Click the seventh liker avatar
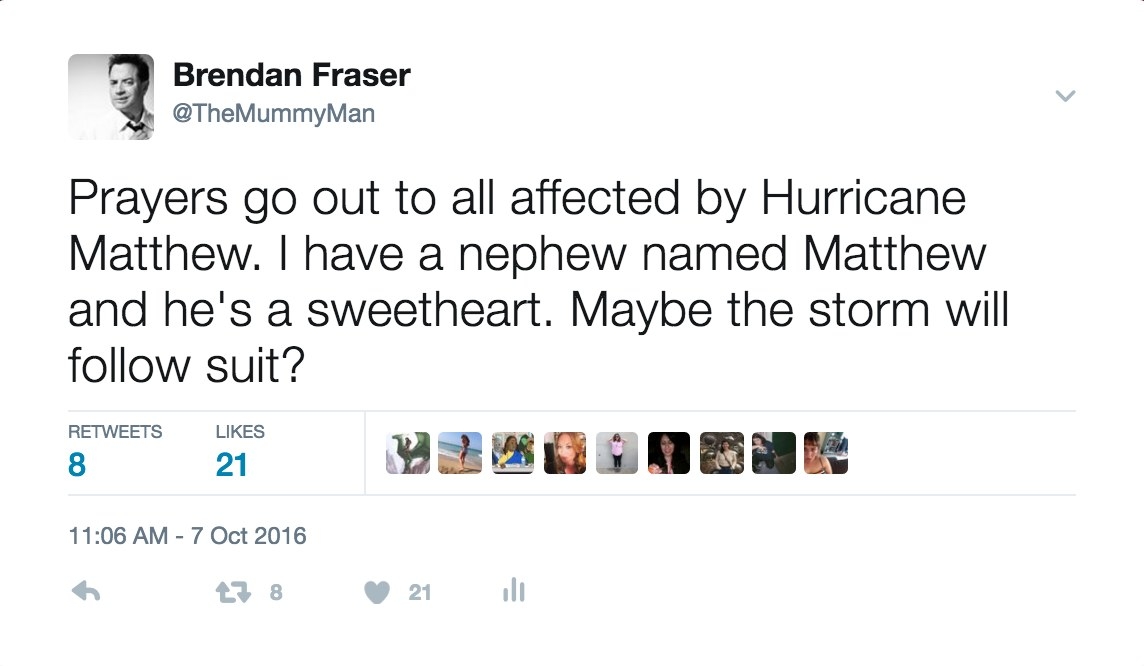The height and width of the screenshot is (666, 1144). tap(722, 453)
